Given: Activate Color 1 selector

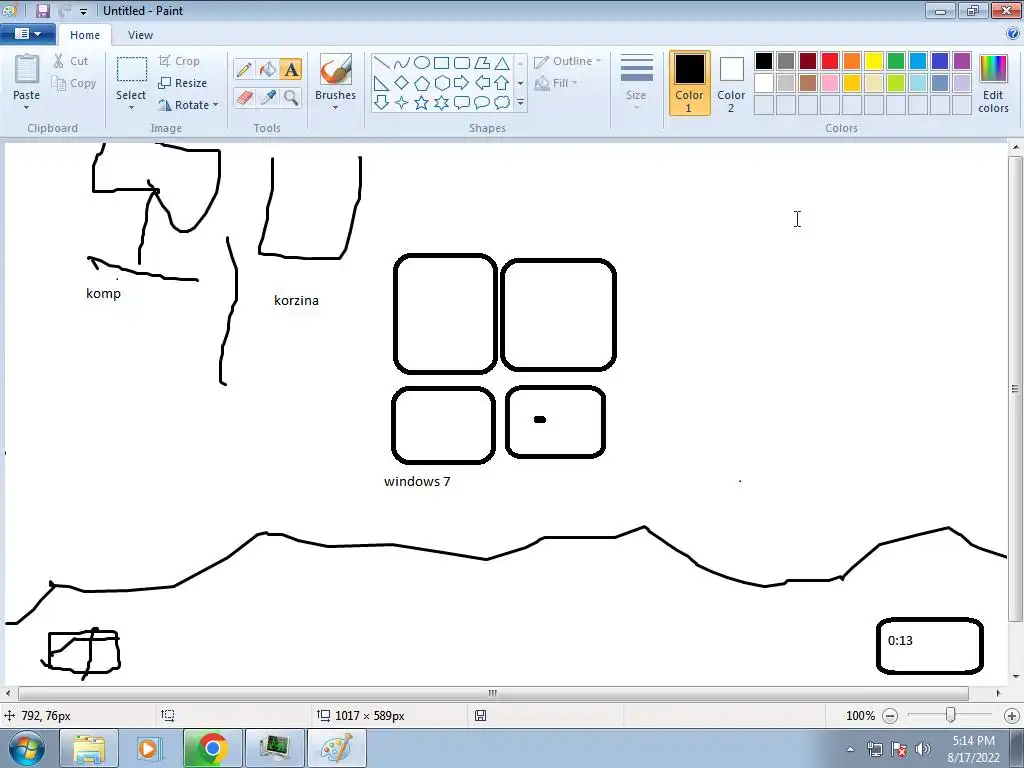Looking at the screenshot, I should click(x=689, y=83).
